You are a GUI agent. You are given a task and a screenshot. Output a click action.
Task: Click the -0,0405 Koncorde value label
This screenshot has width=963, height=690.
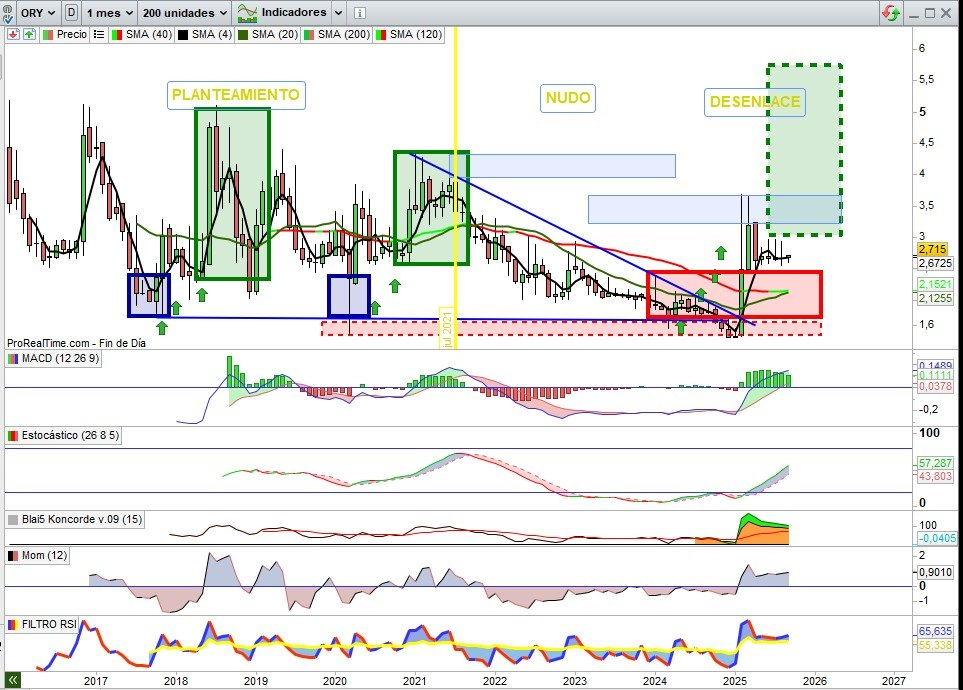click(937, 538)
